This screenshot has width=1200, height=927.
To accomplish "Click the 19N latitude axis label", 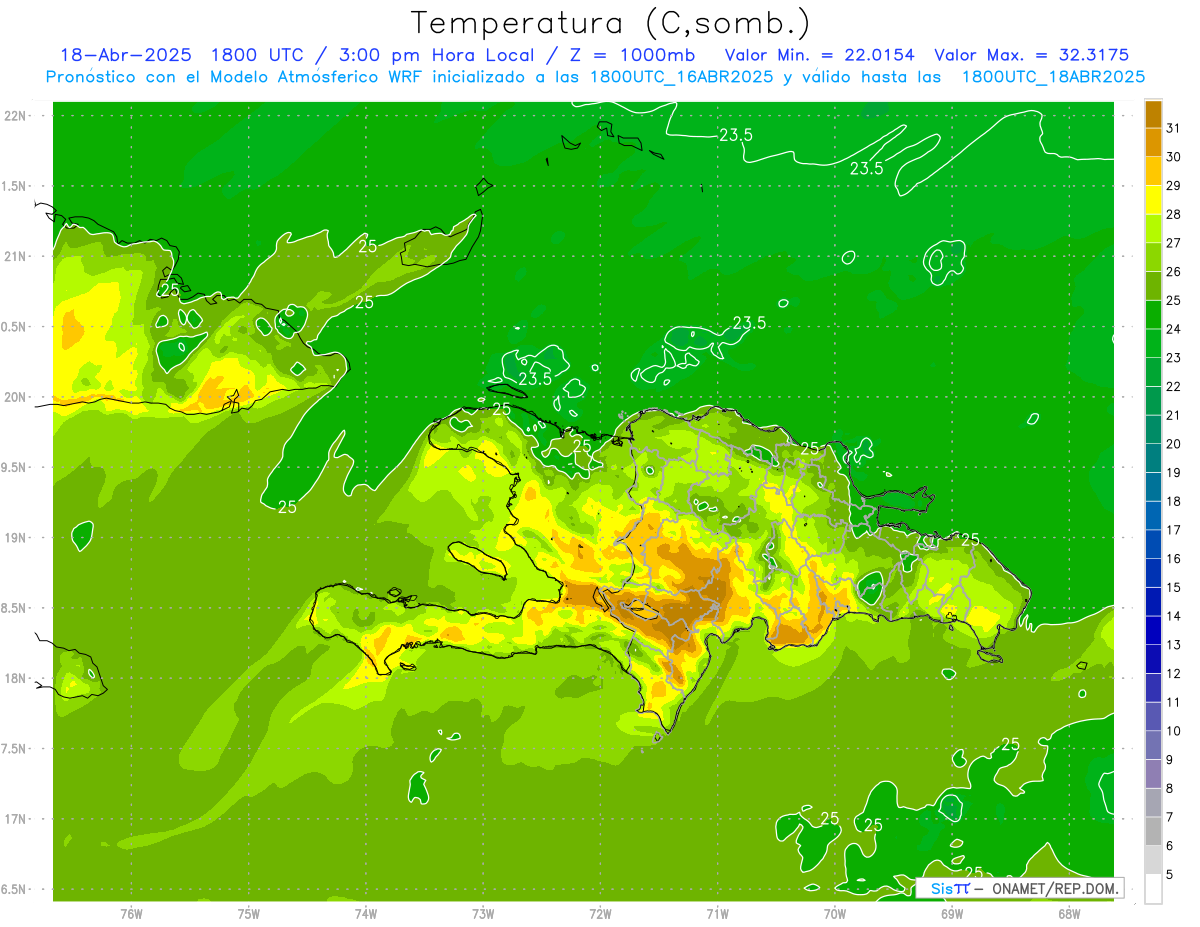I will (16, 538).
